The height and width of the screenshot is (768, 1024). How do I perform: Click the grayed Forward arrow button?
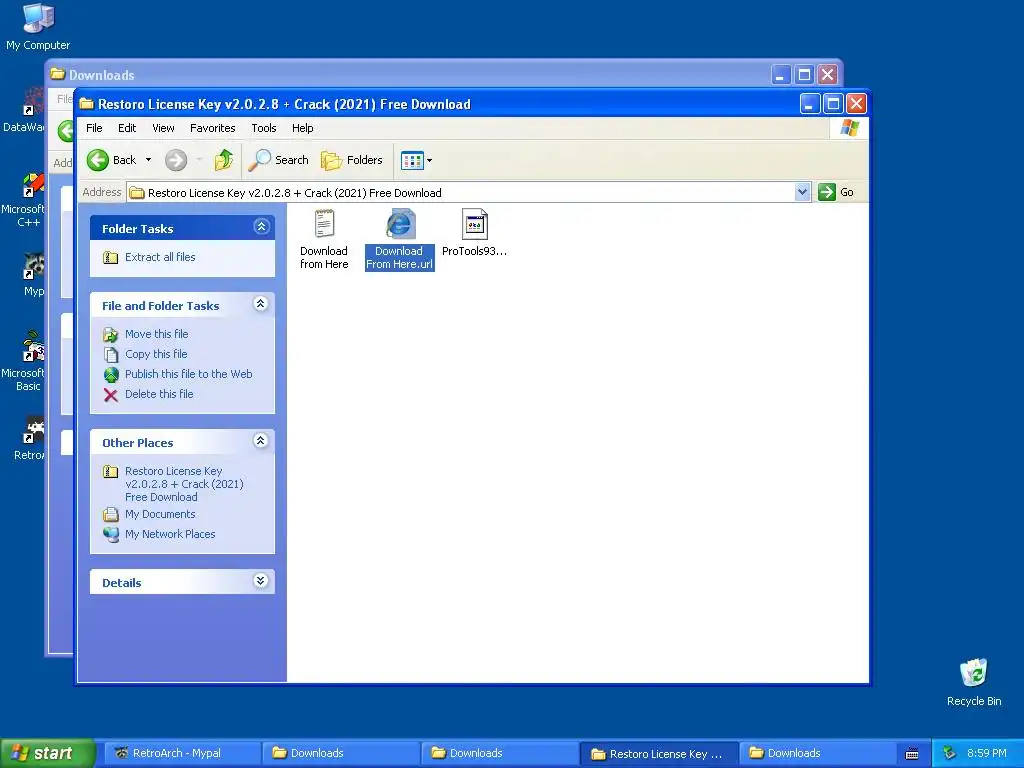[176, 160]
